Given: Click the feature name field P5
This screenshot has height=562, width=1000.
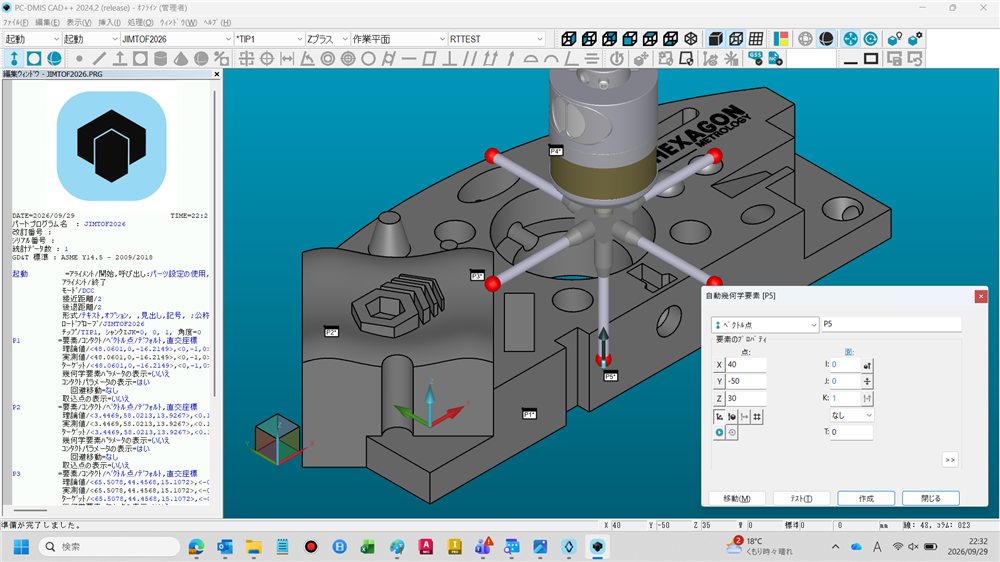Looking at the screenshot, I should pos(891,324).
